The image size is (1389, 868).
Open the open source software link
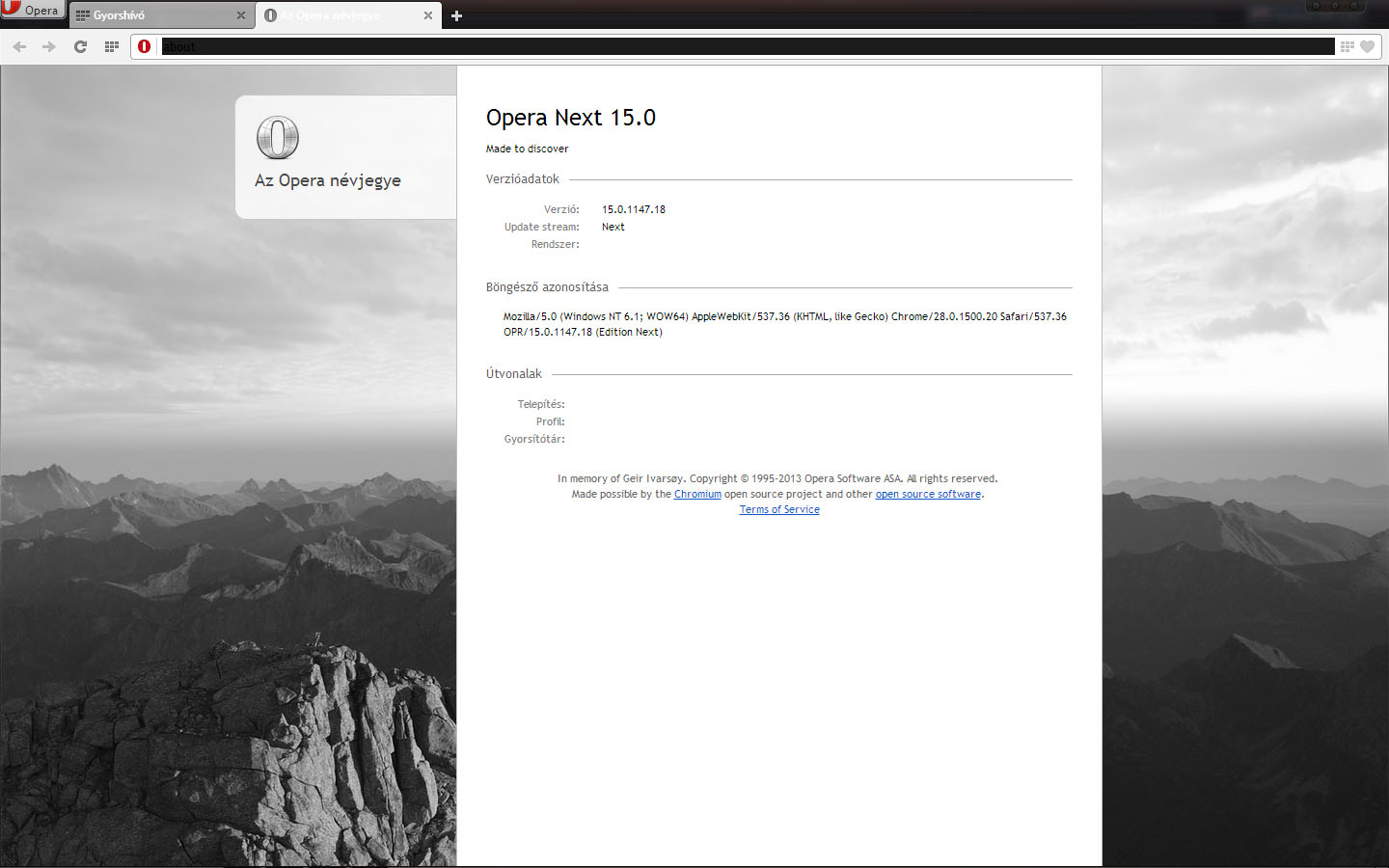(928, 494)
